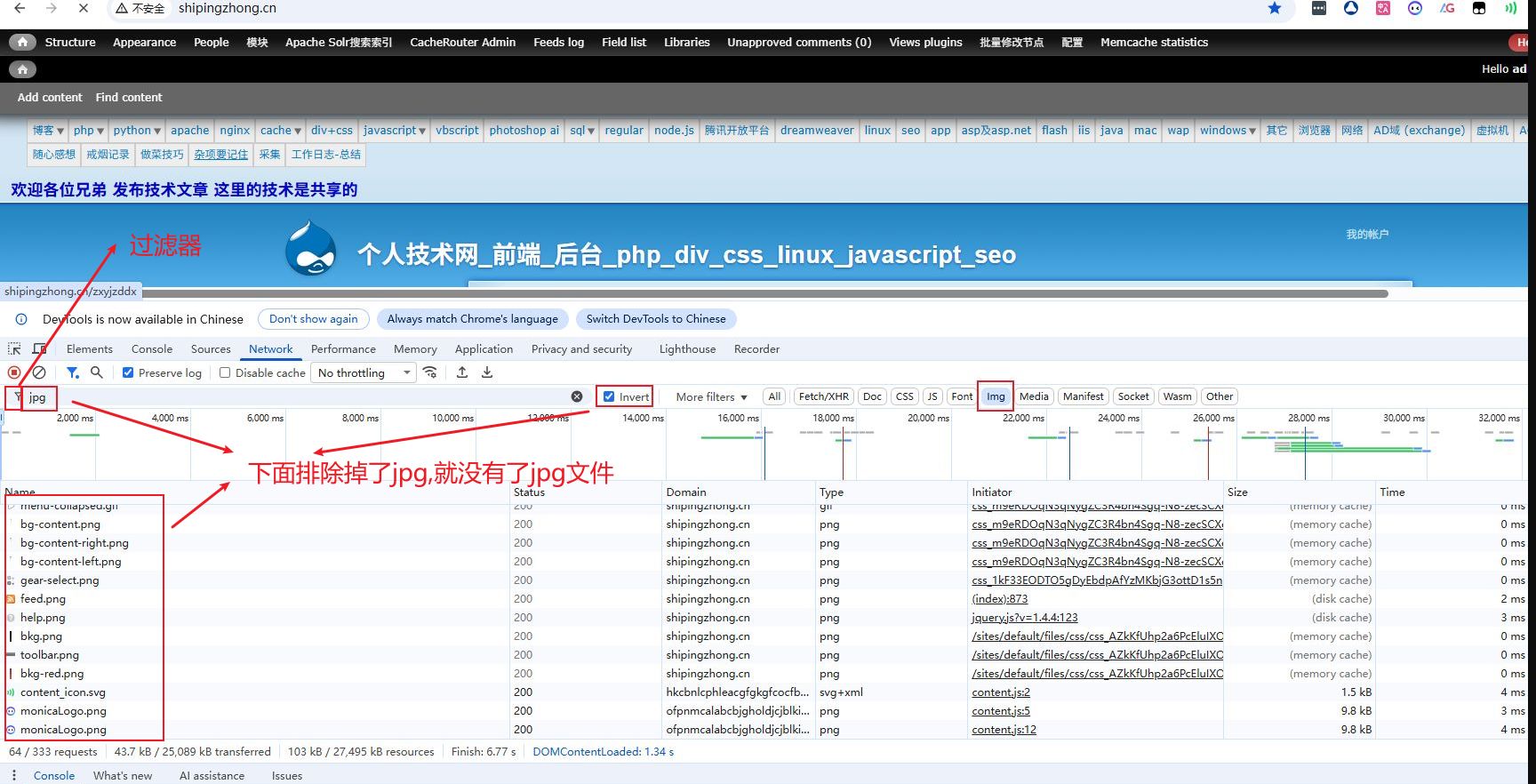The height and width of the screenshot is (784, 1536).
Task: Import HAR file with upload arrow
Action: click(x=462, y=372)
